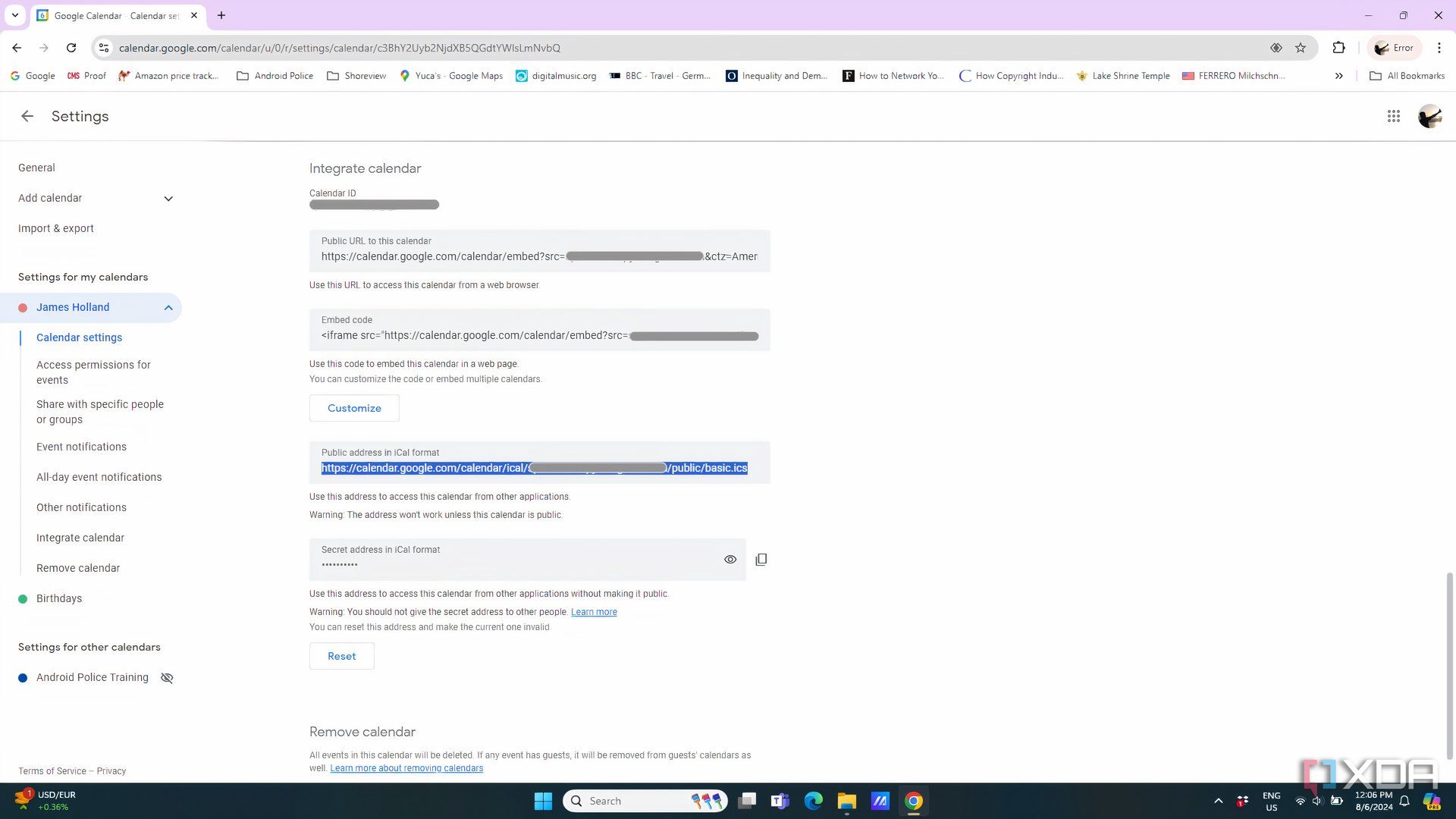
Task: Open General settings
Action: click(x=36, y=168)
